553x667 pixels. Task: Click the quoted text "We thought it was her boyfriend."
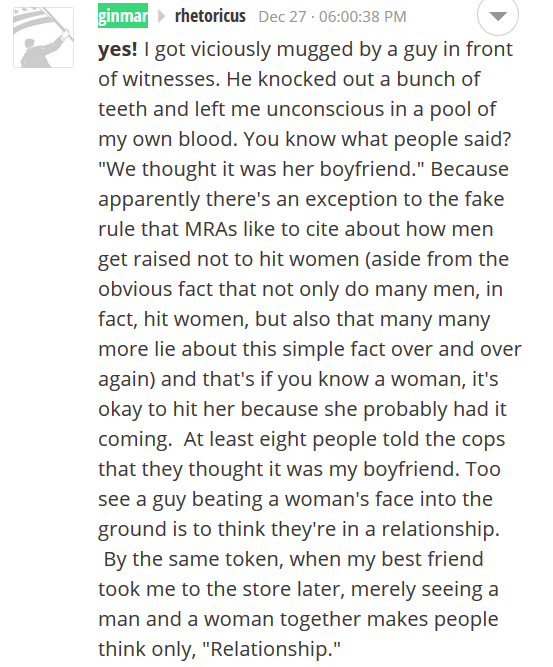click(262, 169)
